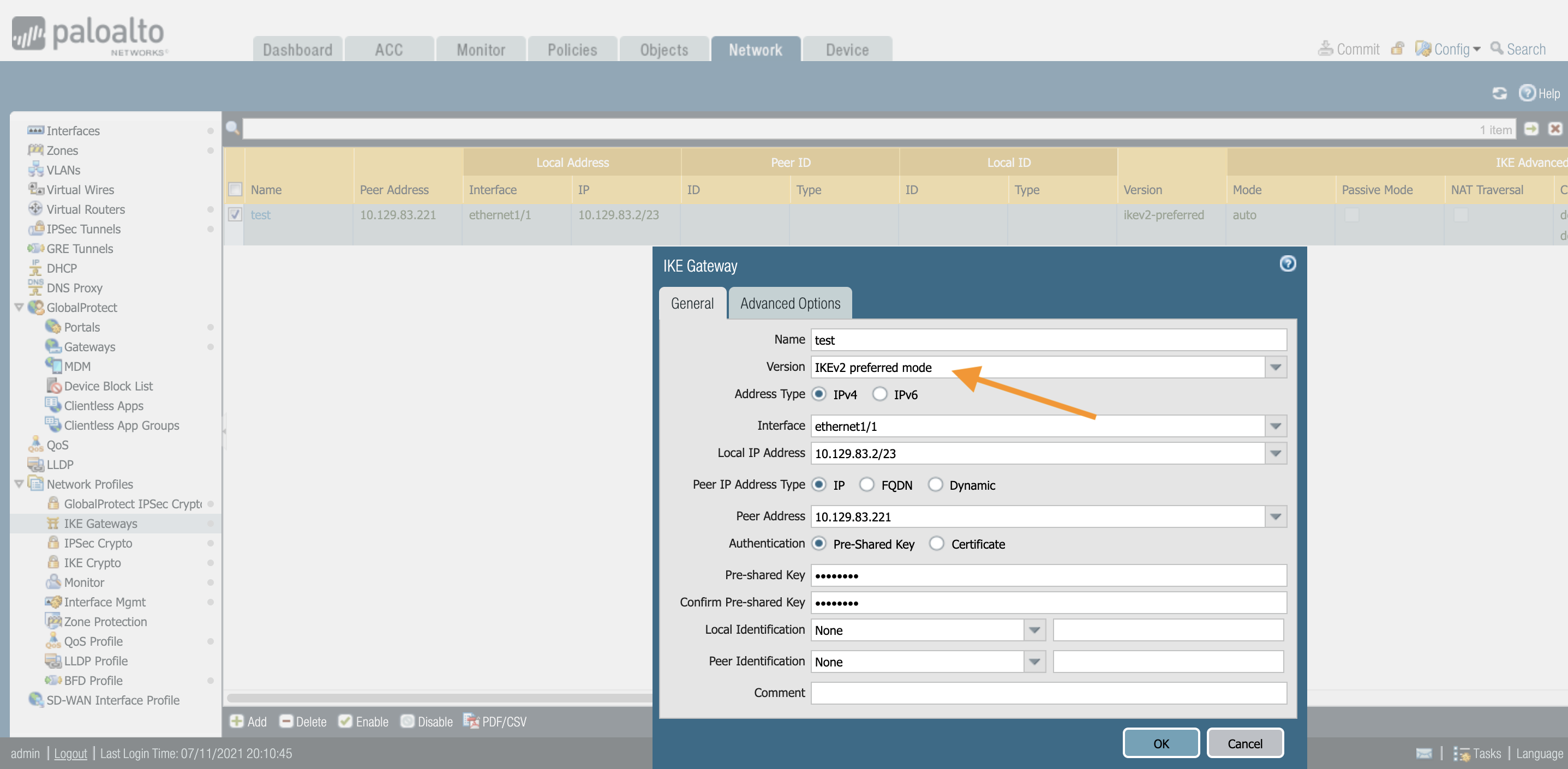Click the Commit icon in top bar
This screenshot has width=1568, height=769.
1325,49
